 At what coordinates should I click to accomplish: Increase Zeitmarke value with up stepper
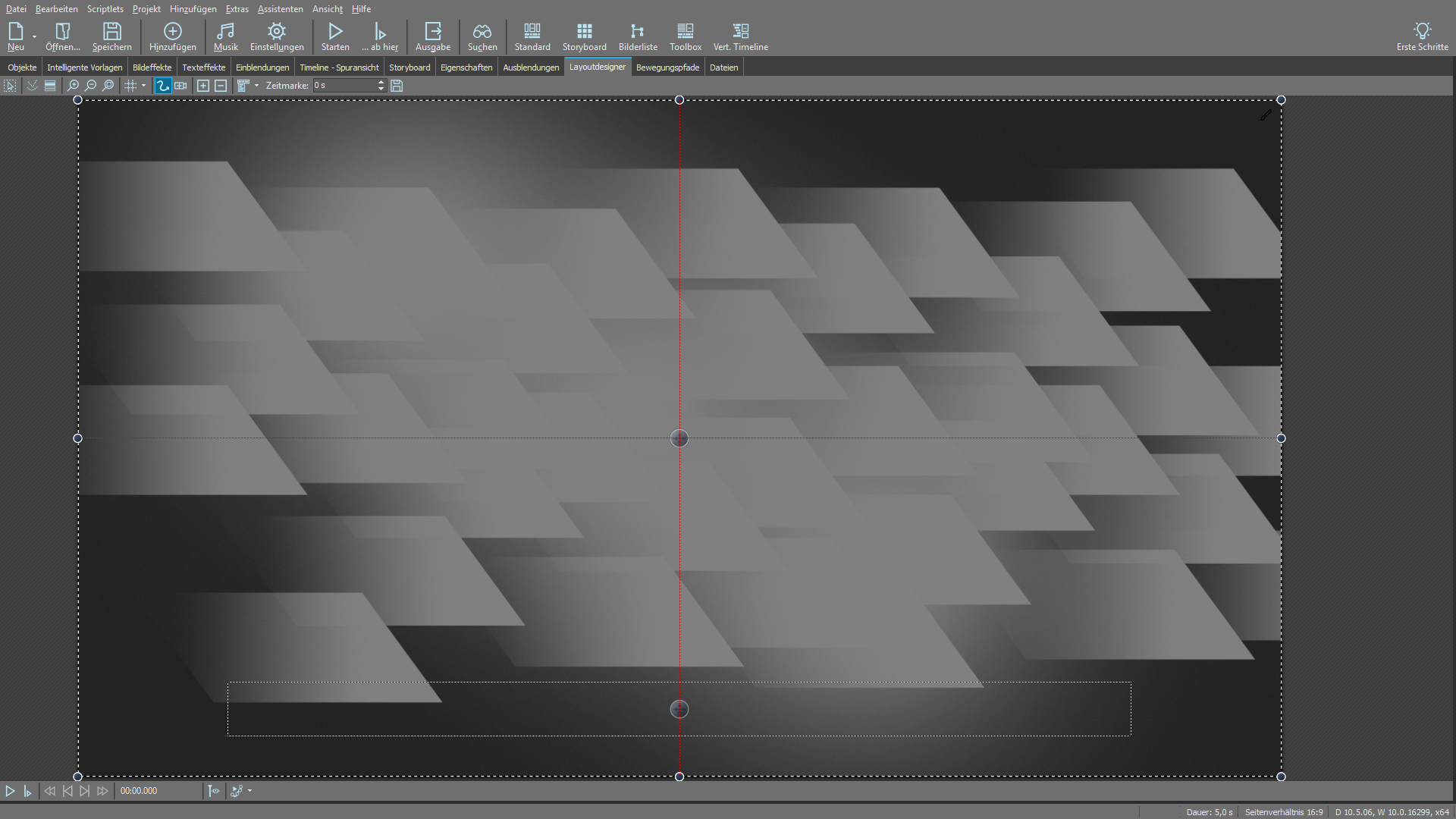[381, 83]
